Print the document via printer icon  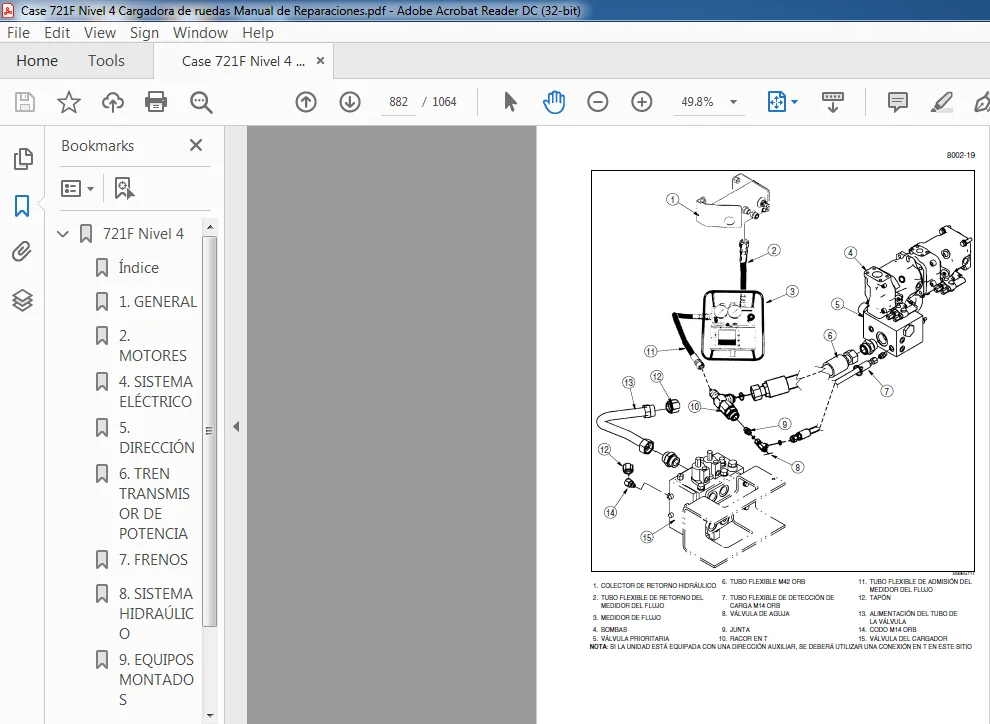(156, 102)
